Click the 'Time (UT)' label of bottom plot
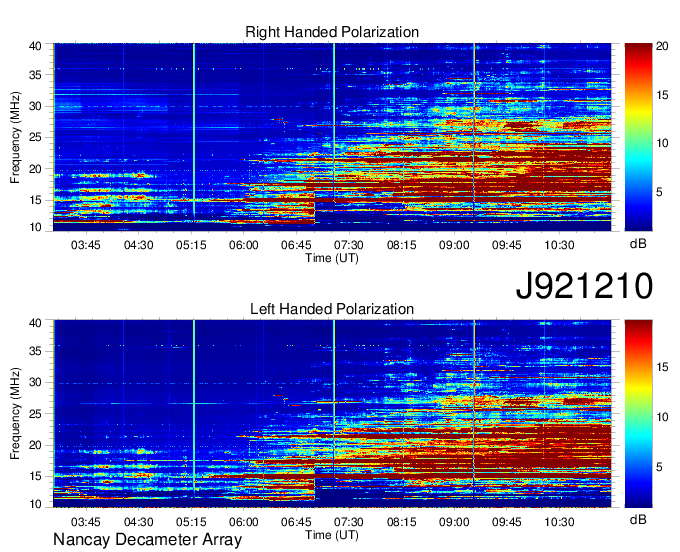680x552 pixels. (332, 535)
